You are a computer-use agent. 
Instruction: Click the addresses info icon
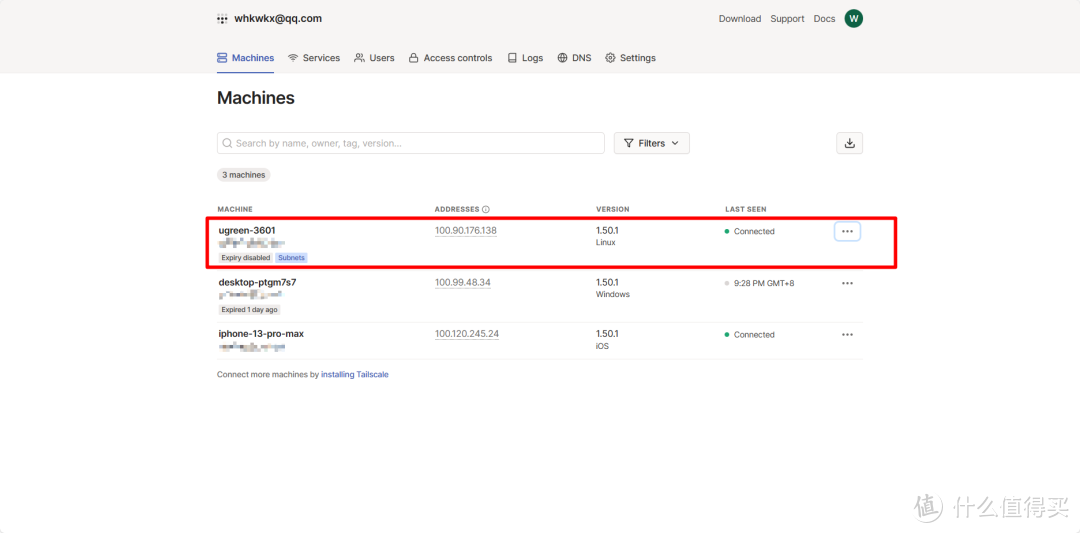click(x=486, y=210)
